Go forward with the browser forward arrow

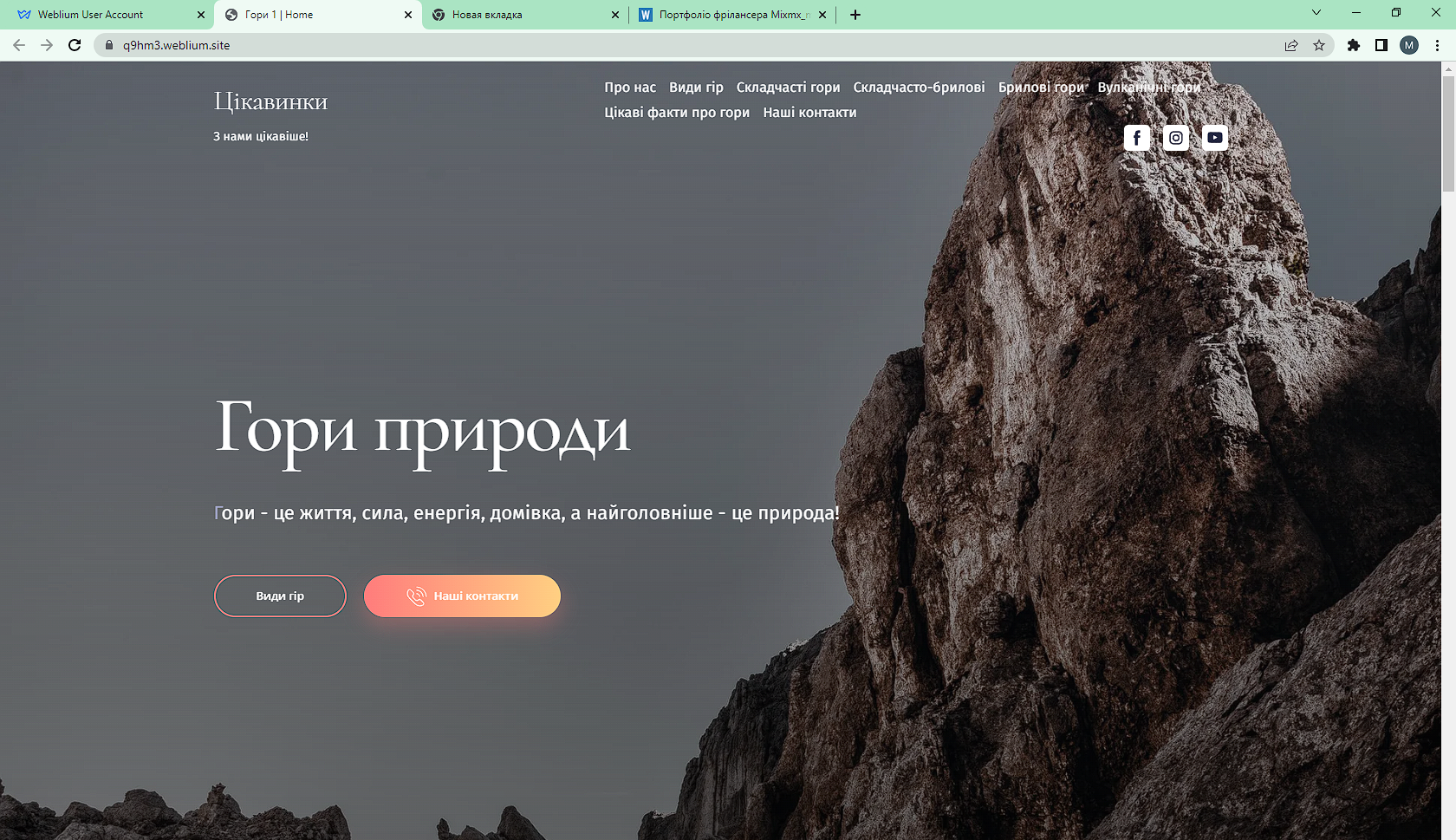(47, 45)
